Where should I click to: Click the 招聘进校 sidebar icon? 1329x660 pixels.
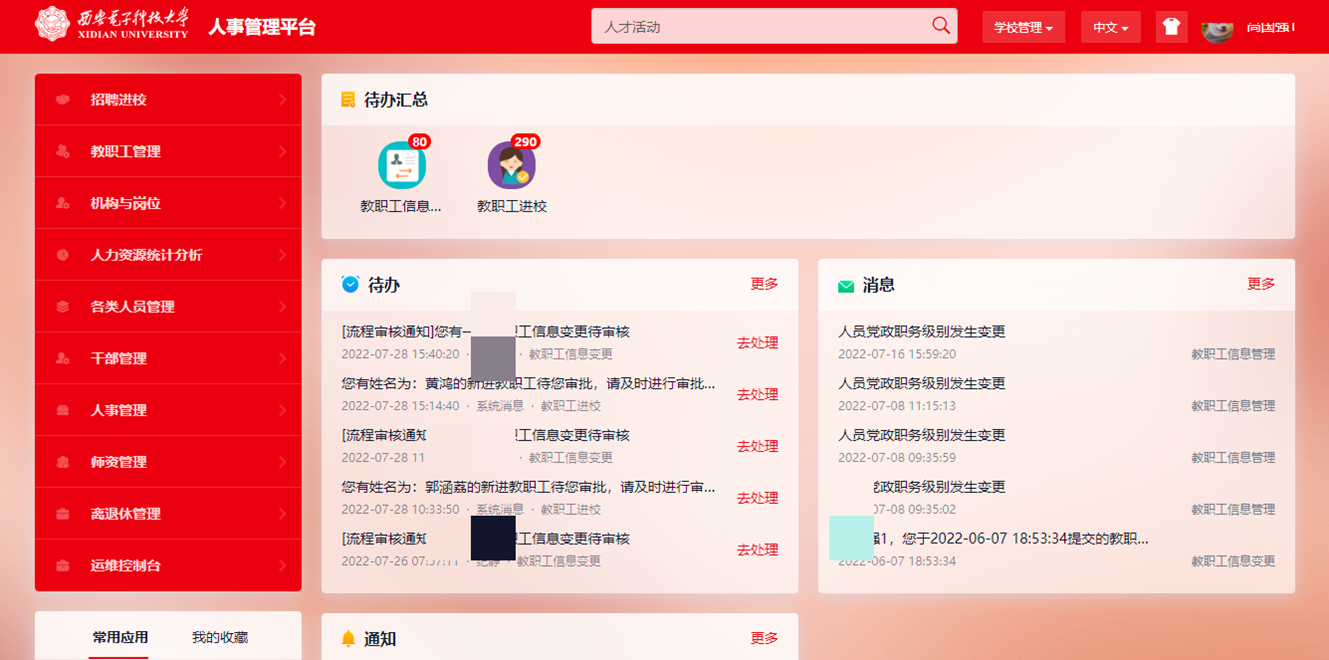click(63, 100)
